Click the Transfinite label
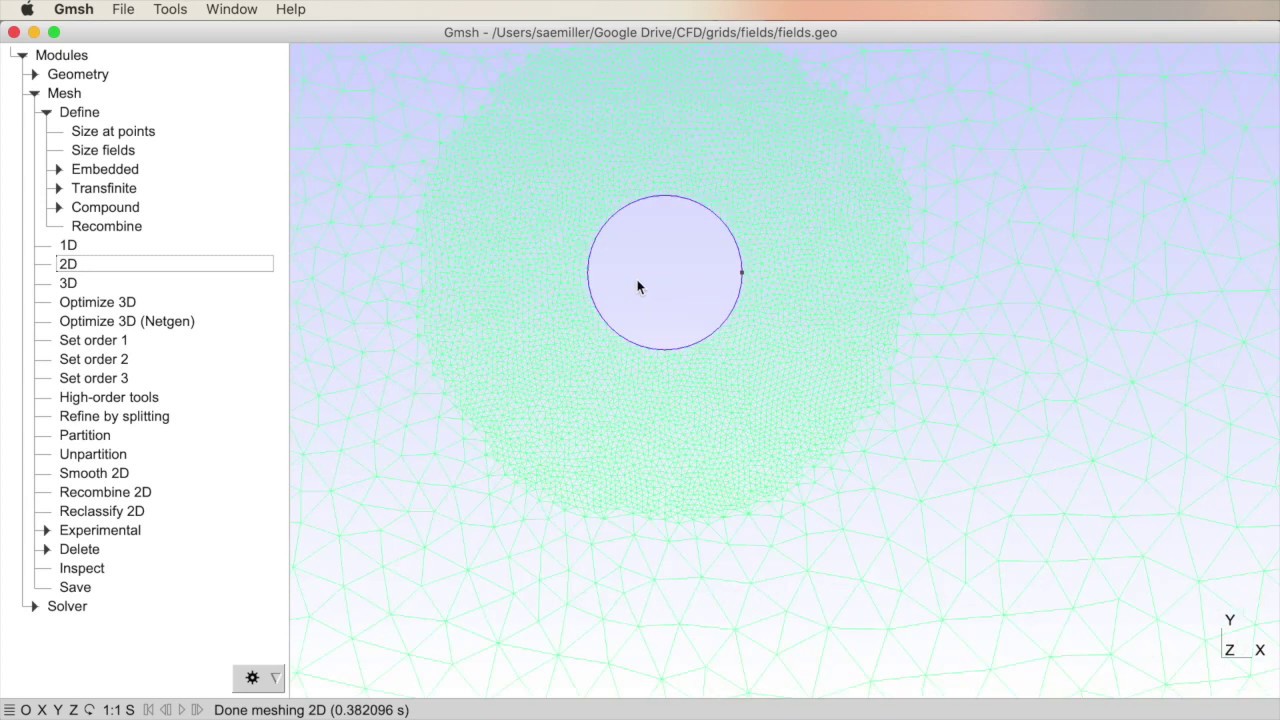 (104, 188)
